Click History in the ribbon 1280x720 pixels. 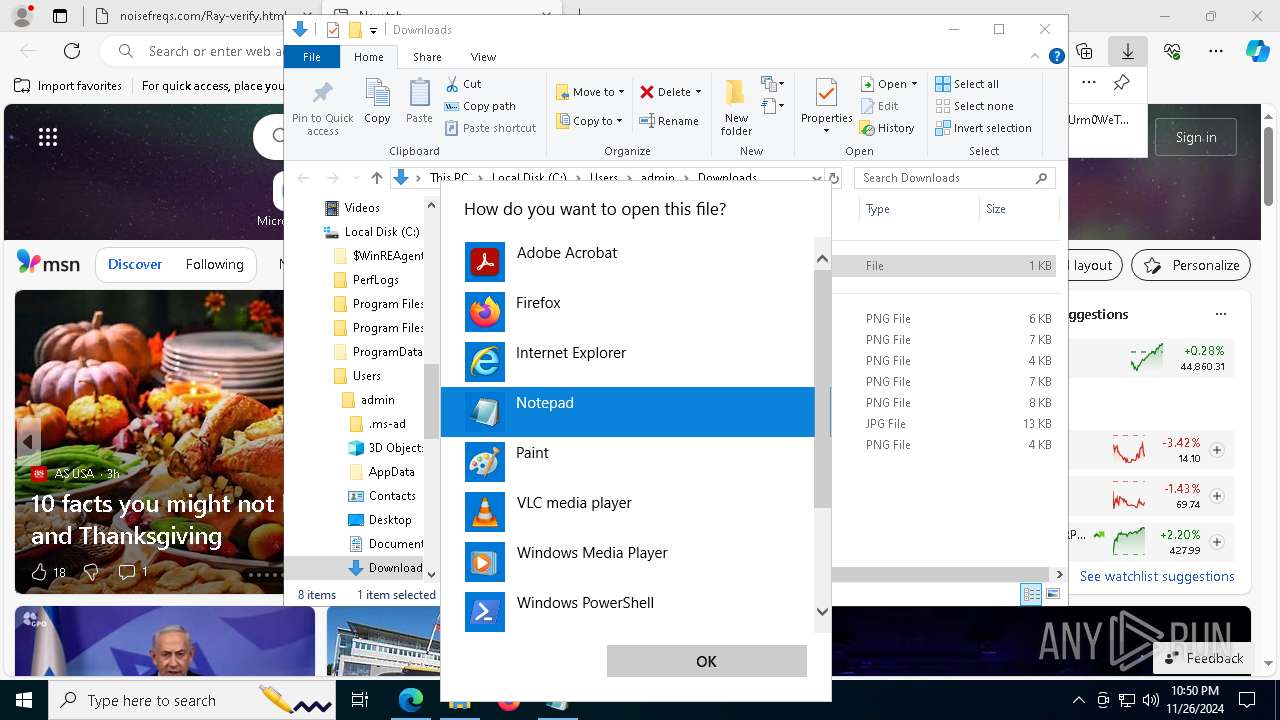(x=887, y=128)
